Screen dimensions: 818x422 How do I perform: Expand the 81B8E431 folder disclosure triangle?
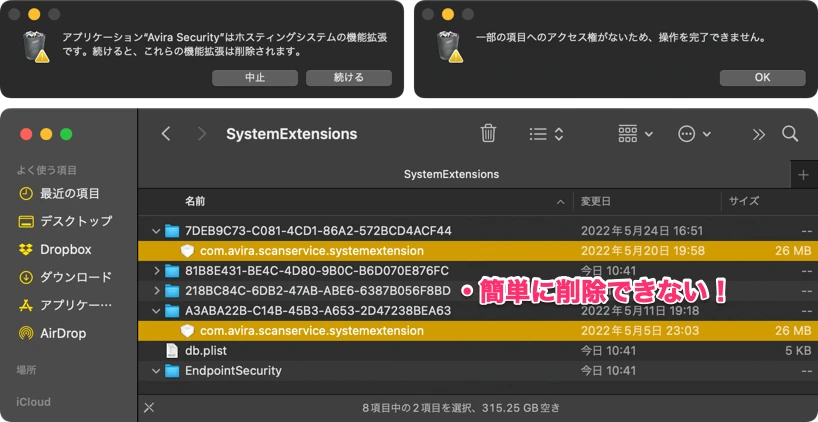coord(156,271)
